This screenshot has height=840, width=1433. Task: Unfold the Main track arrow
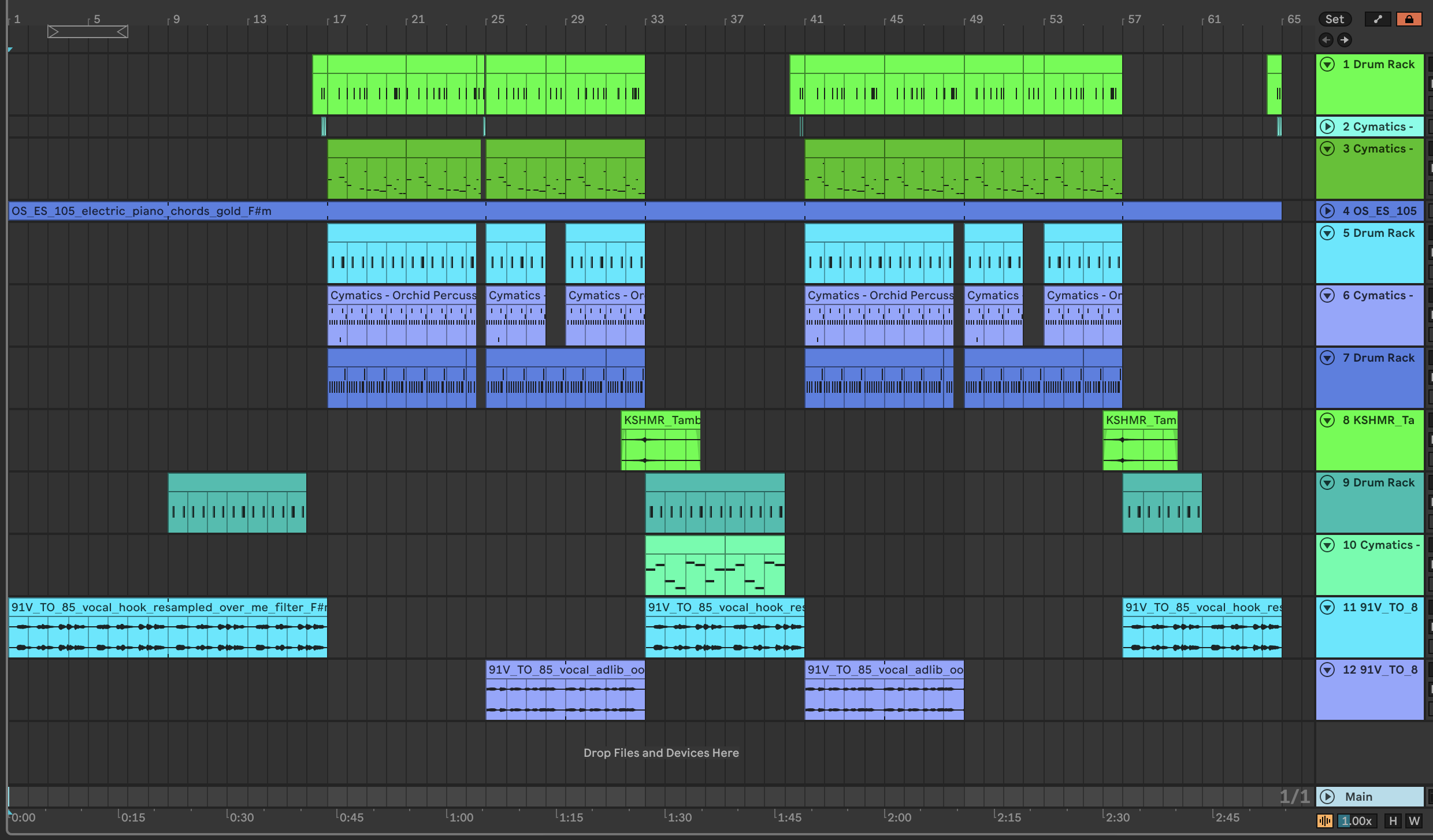point(1328,797)
